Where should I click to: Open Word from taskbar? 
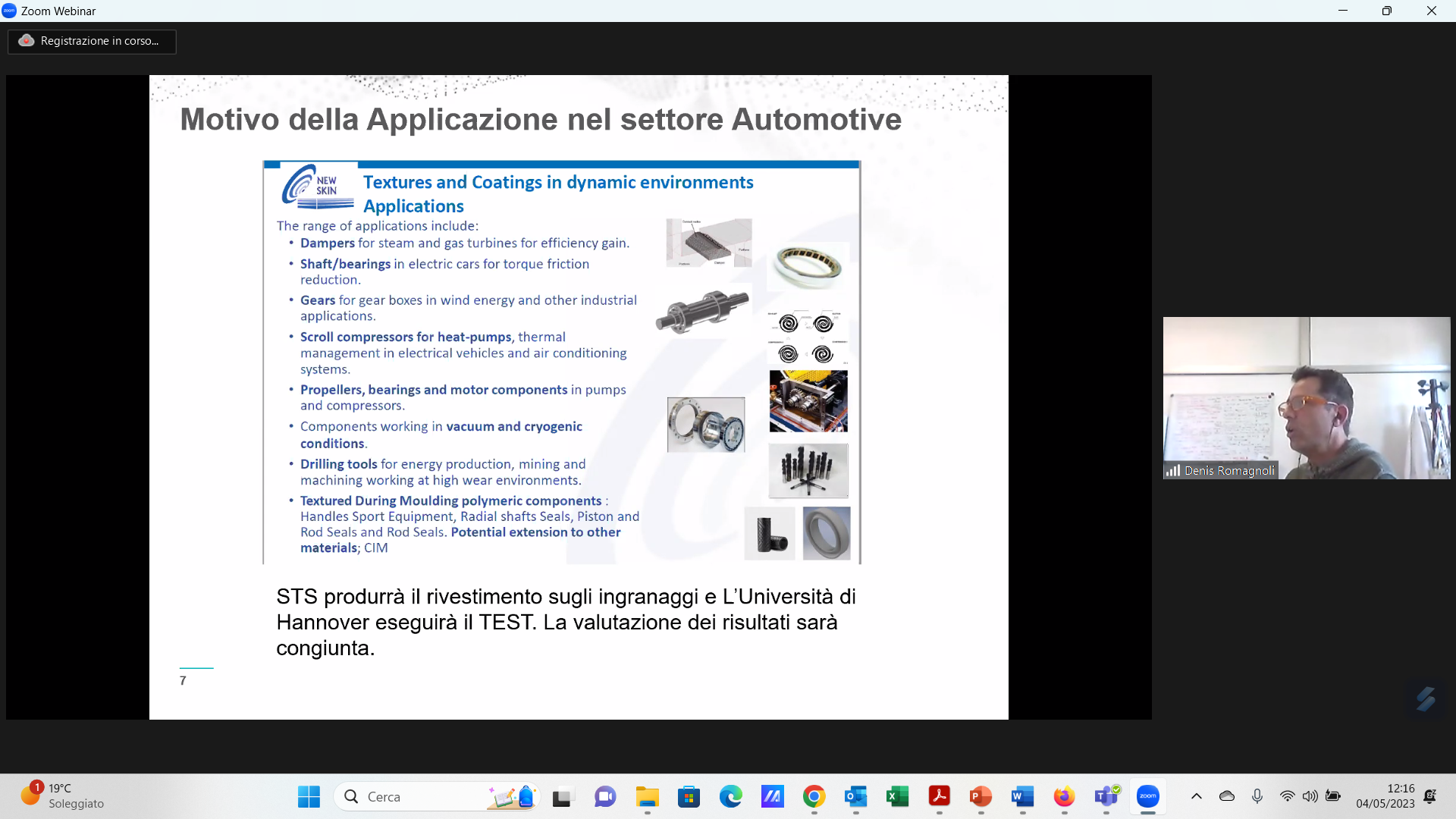pos(1022,796)
